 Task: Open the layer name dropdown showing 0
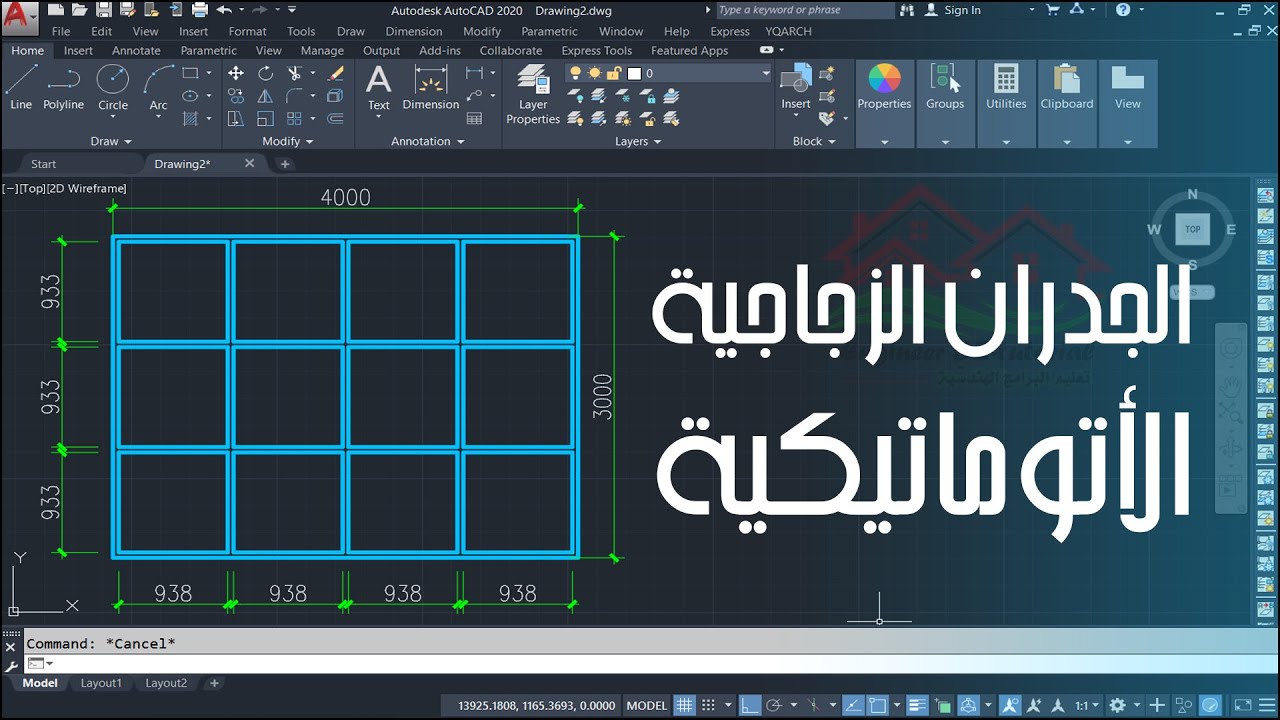(x=766, y=73)
